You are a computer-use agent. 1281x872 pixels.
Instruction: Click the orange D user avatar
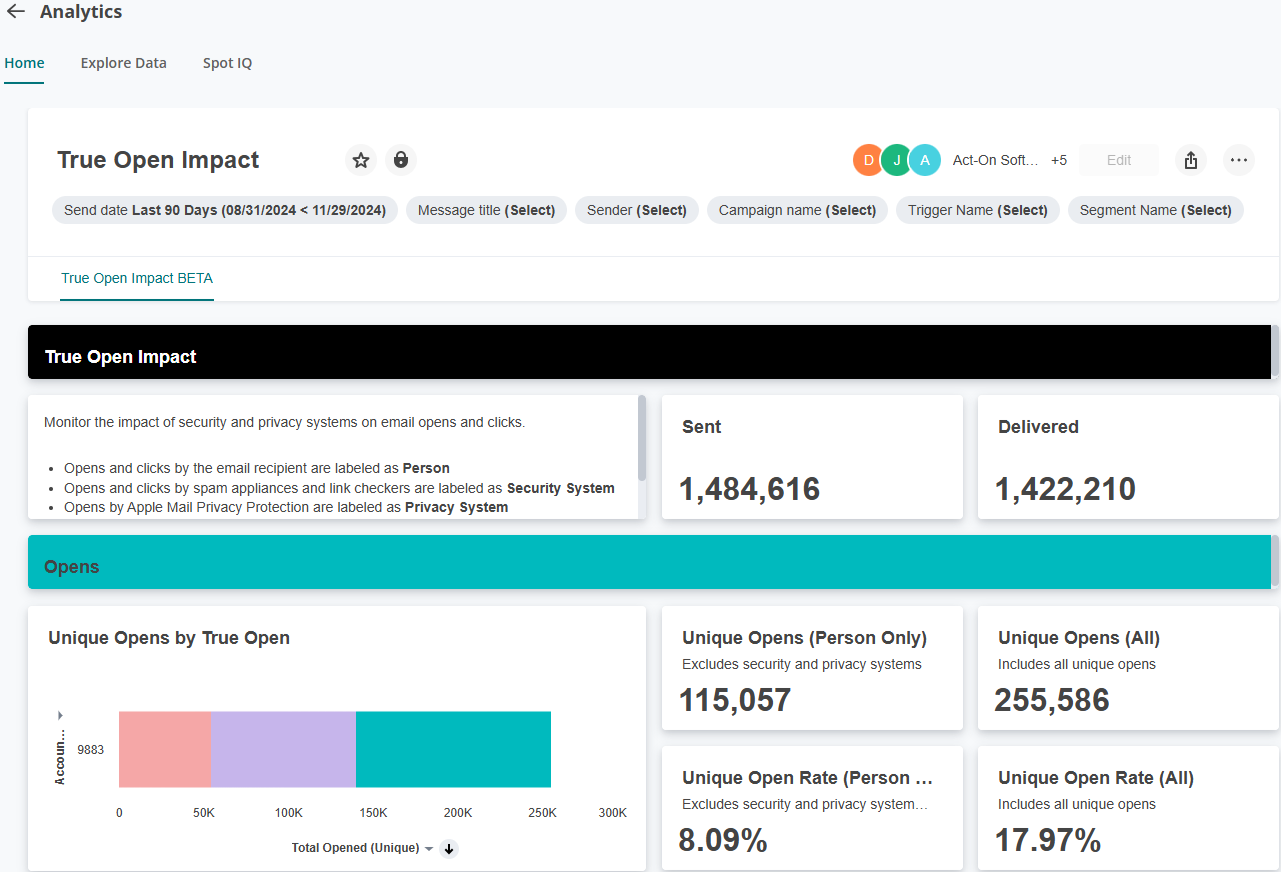[868, 160]
